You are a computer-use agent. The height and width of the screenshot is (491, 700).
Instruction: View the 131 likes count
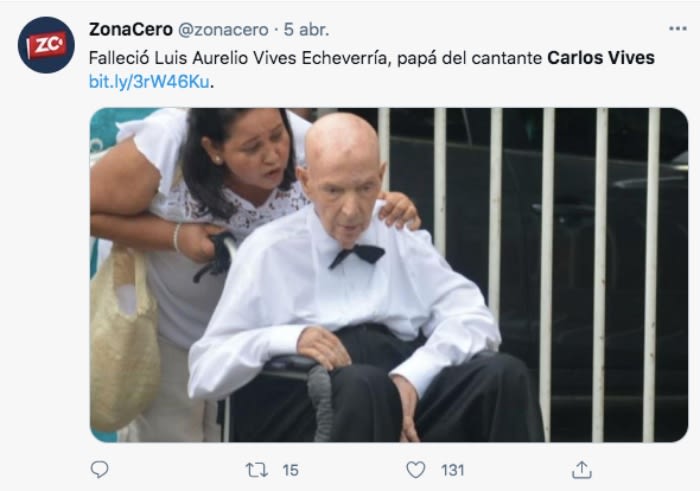[x=452, y=470]
